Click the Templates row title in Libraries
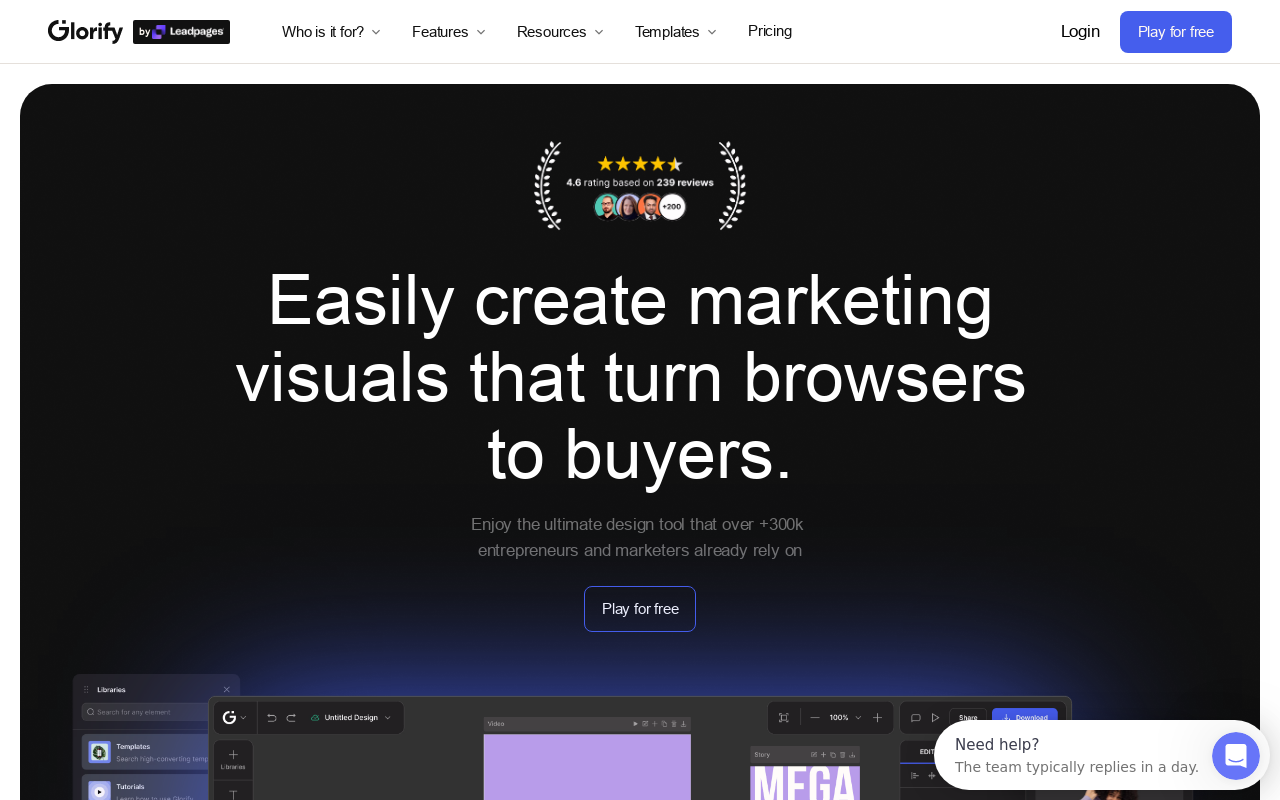The image size is (1280, 800). [x=133, y=746]
